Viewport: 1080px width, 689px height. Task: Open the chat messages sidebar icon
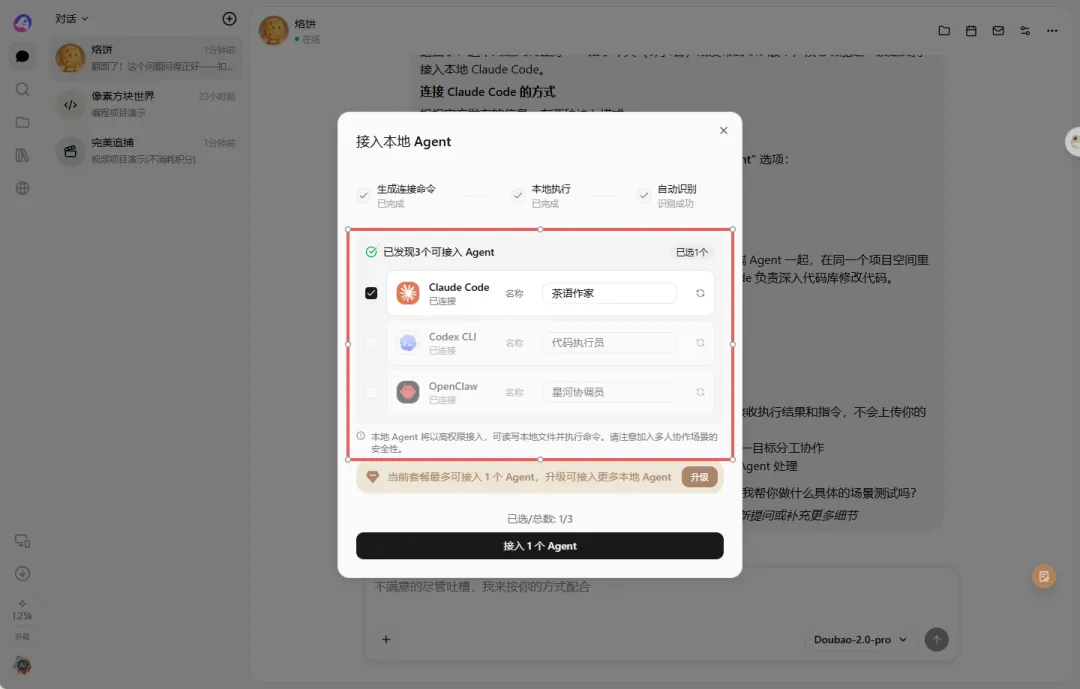pyautogui.click(x=22, y=56)
